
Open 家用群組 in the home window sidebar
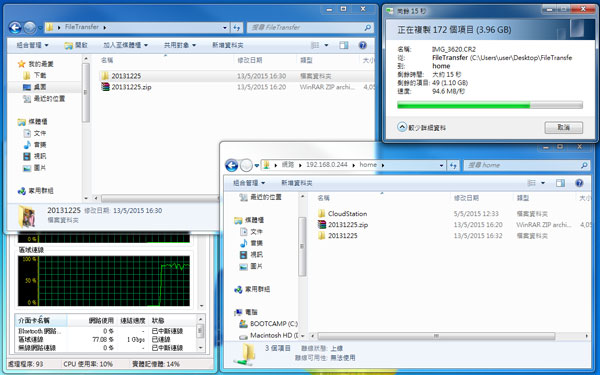pos(252,289)
